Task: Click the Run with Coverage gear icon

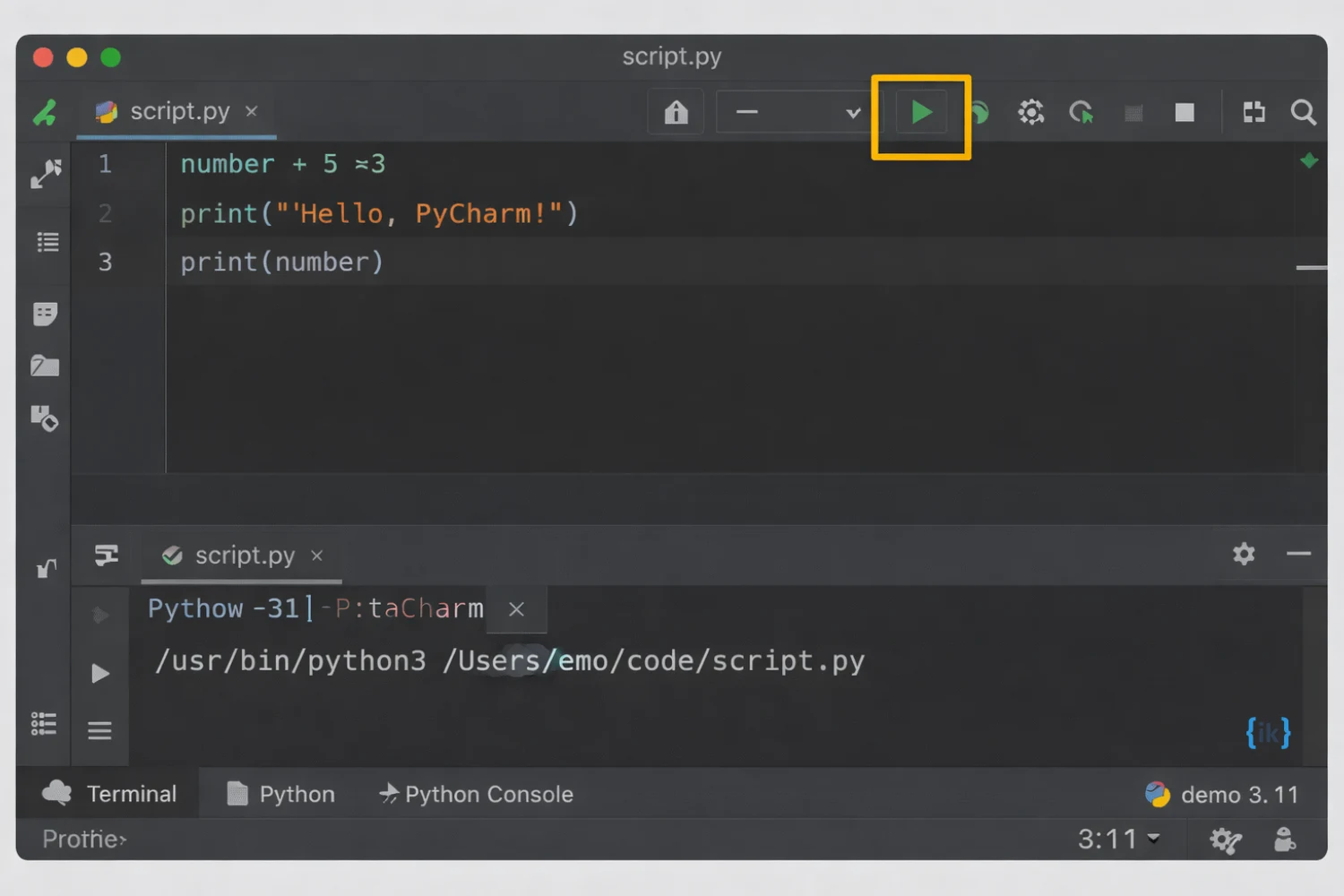Action: tap(1030, 112)
